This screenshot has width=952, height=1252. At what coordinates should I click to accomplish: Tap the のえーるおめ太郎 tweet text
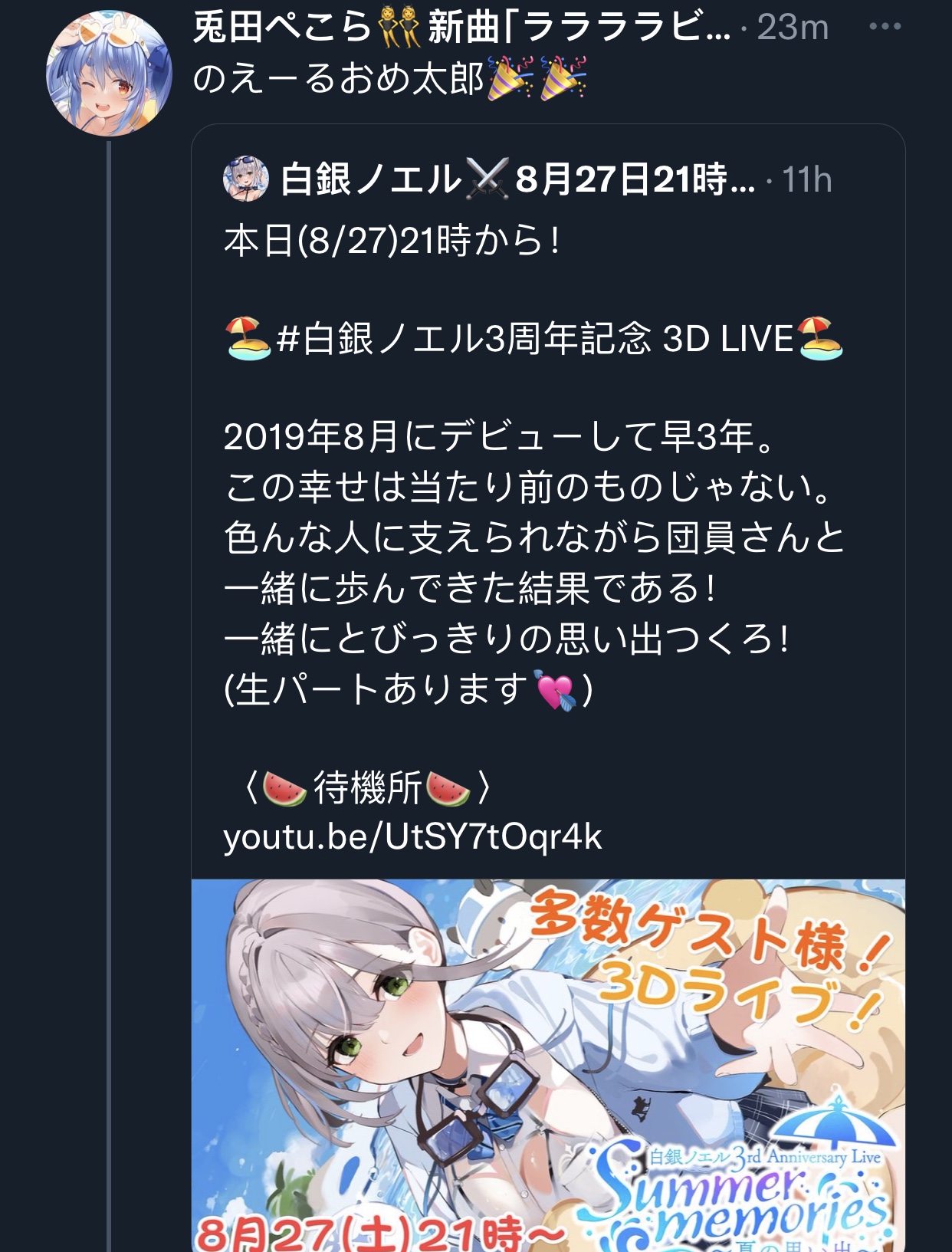click(338, 78)
